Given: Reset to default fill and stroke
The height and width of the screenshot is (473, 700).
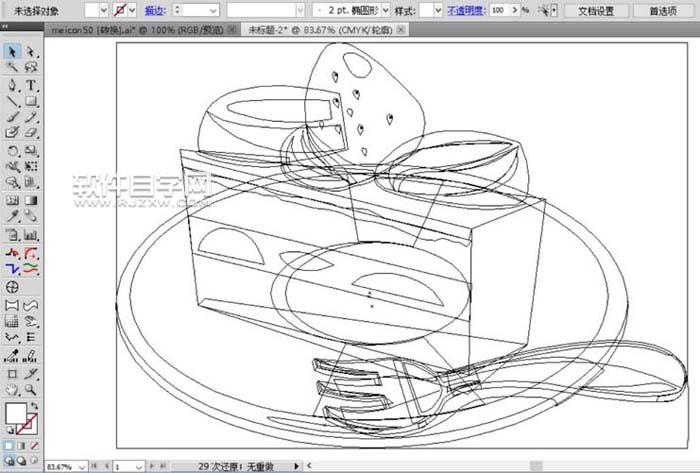Looking at the screenshot, I should tap(9, 430).
